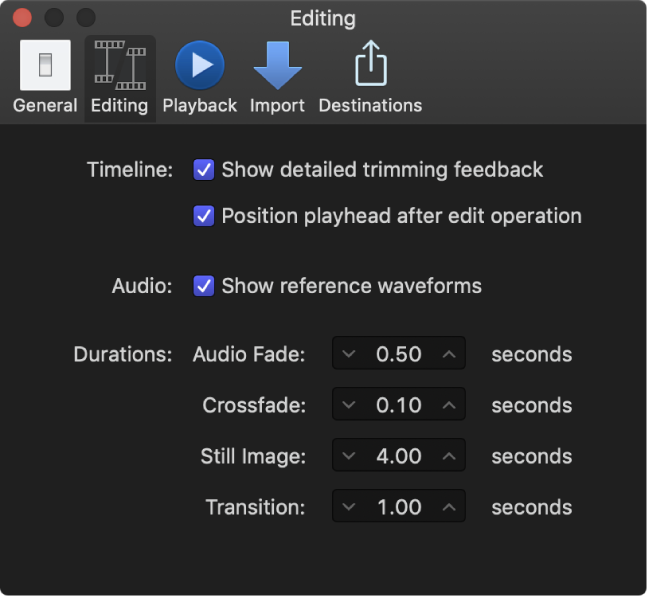Click the Still Image value field 4.00
The height and width of the screenshot is (596, 649).
click(398, 456)
